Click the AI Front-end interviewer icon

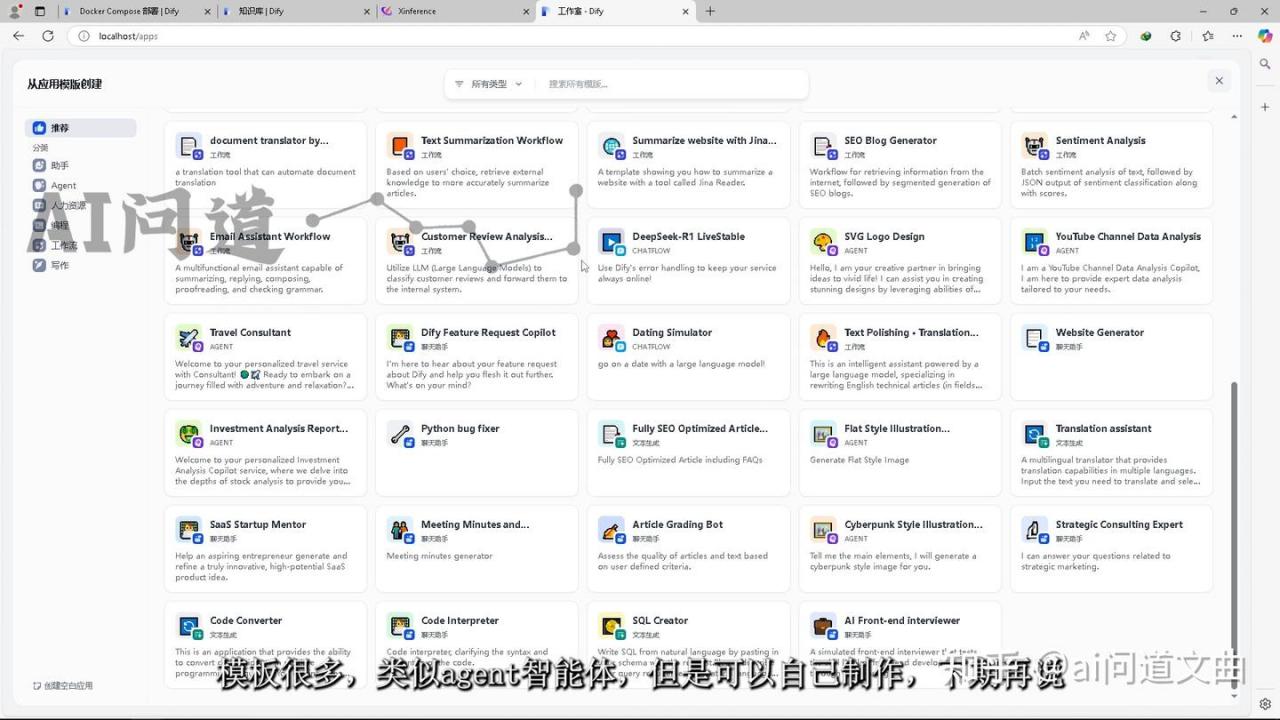(x=824, y=626)
